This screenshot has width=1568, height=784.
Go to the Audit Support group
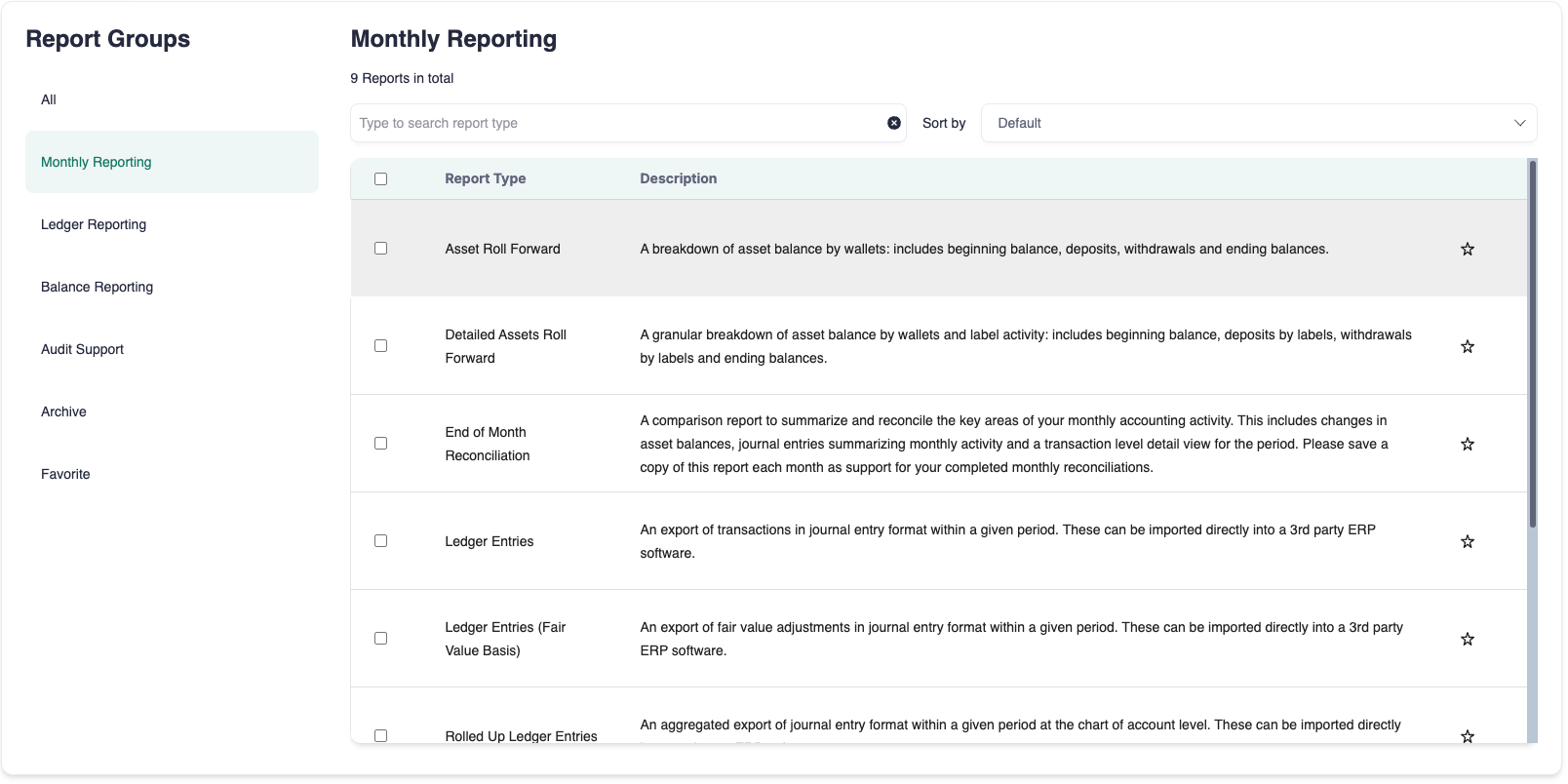(x=82, y=349)
